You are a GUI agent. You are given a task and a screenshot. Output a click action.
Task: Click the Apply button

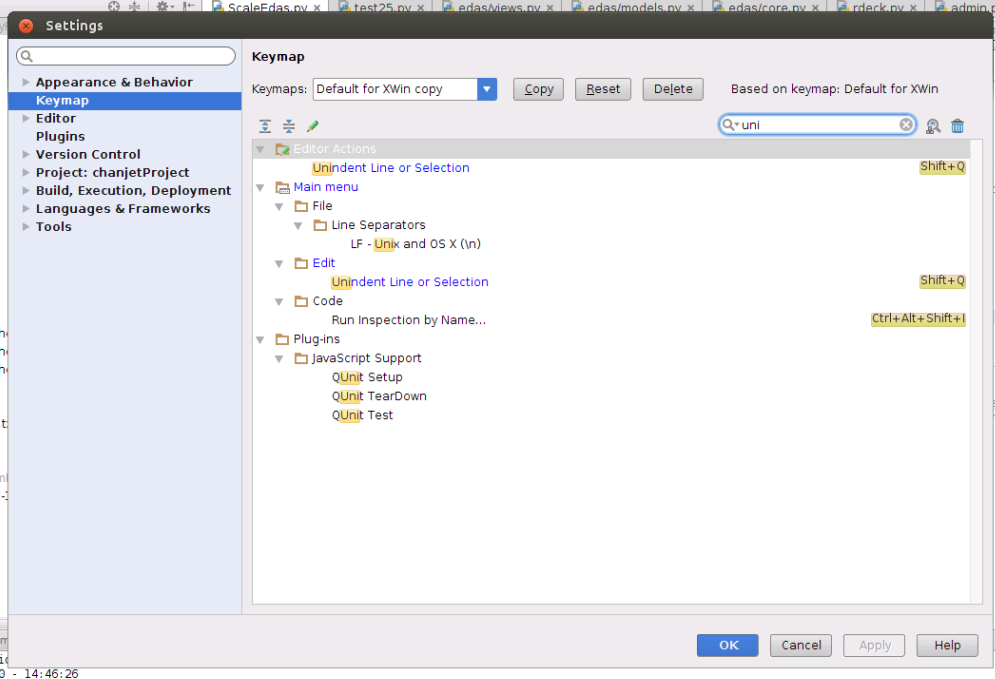[x=874, y=645]
